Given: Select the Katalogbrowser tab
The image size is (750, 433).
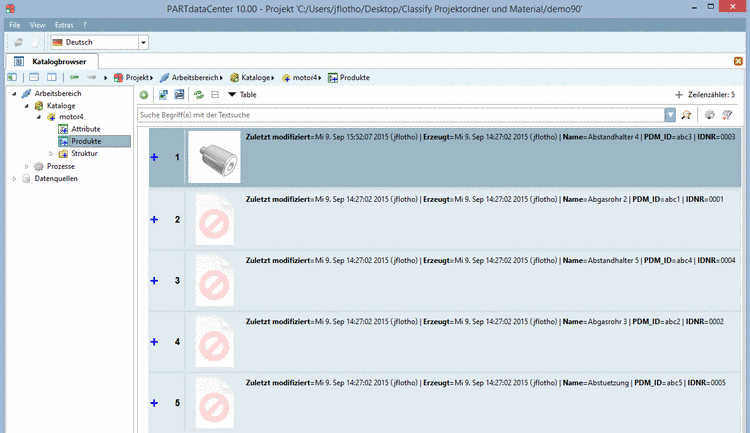Looking at the screenshot, I should click(52, 61).
